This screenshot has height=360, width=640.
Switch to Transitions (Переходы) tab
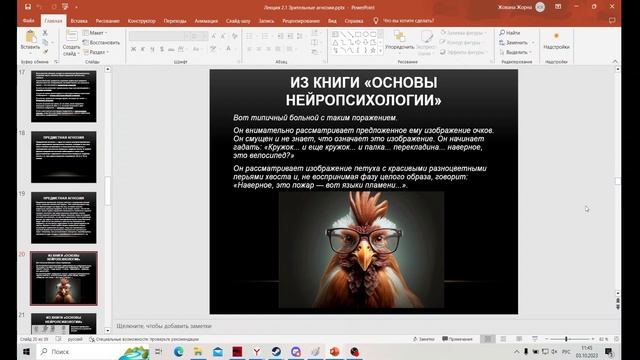[x=175, y=20]
